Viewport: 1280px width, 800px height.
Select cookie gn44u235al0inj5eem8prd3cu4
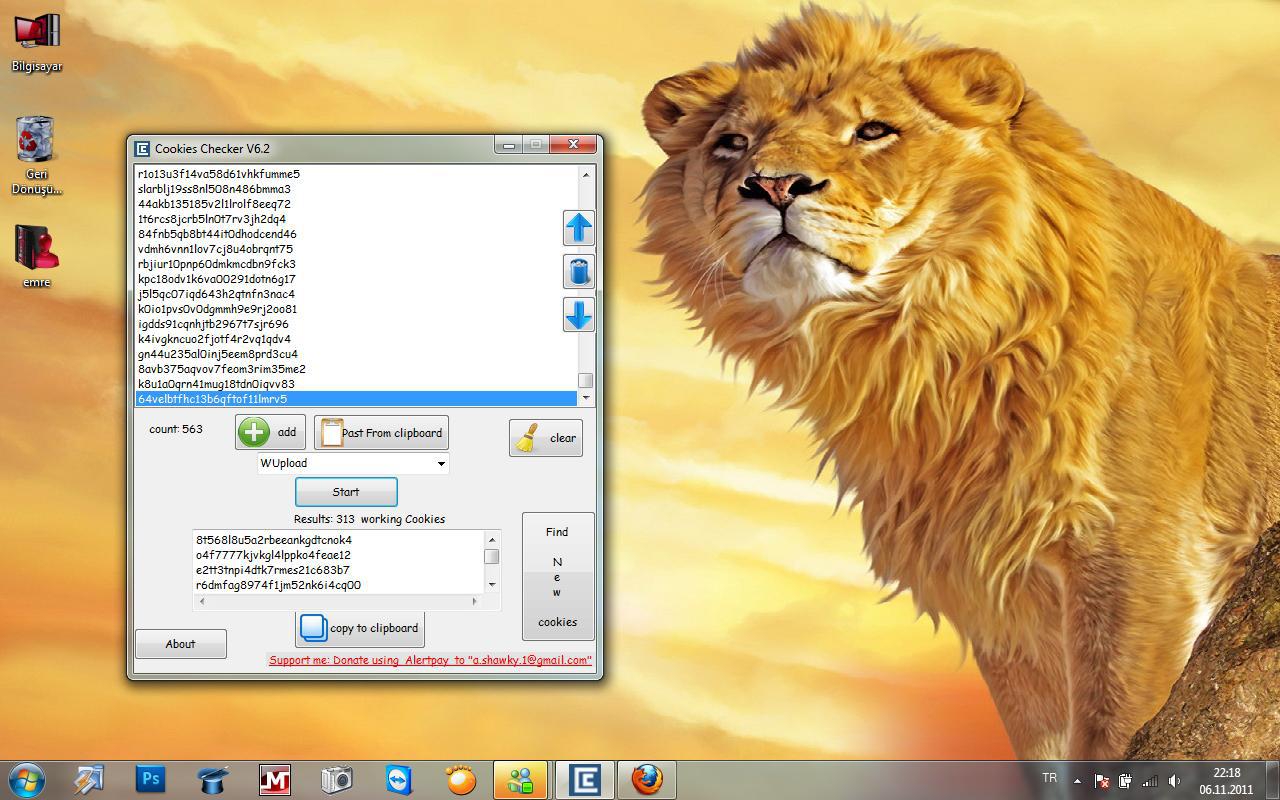pos(356,354)
